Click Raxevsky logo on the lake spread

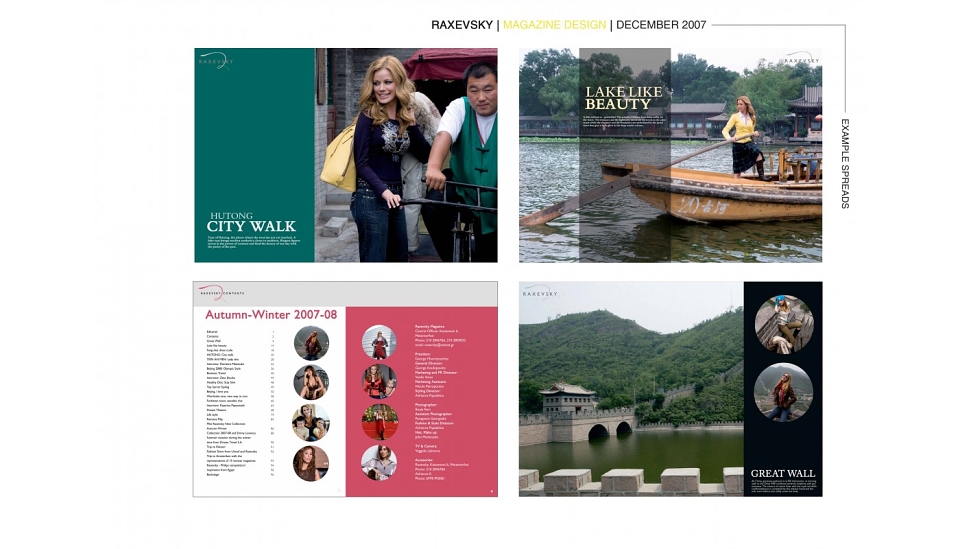801,59
